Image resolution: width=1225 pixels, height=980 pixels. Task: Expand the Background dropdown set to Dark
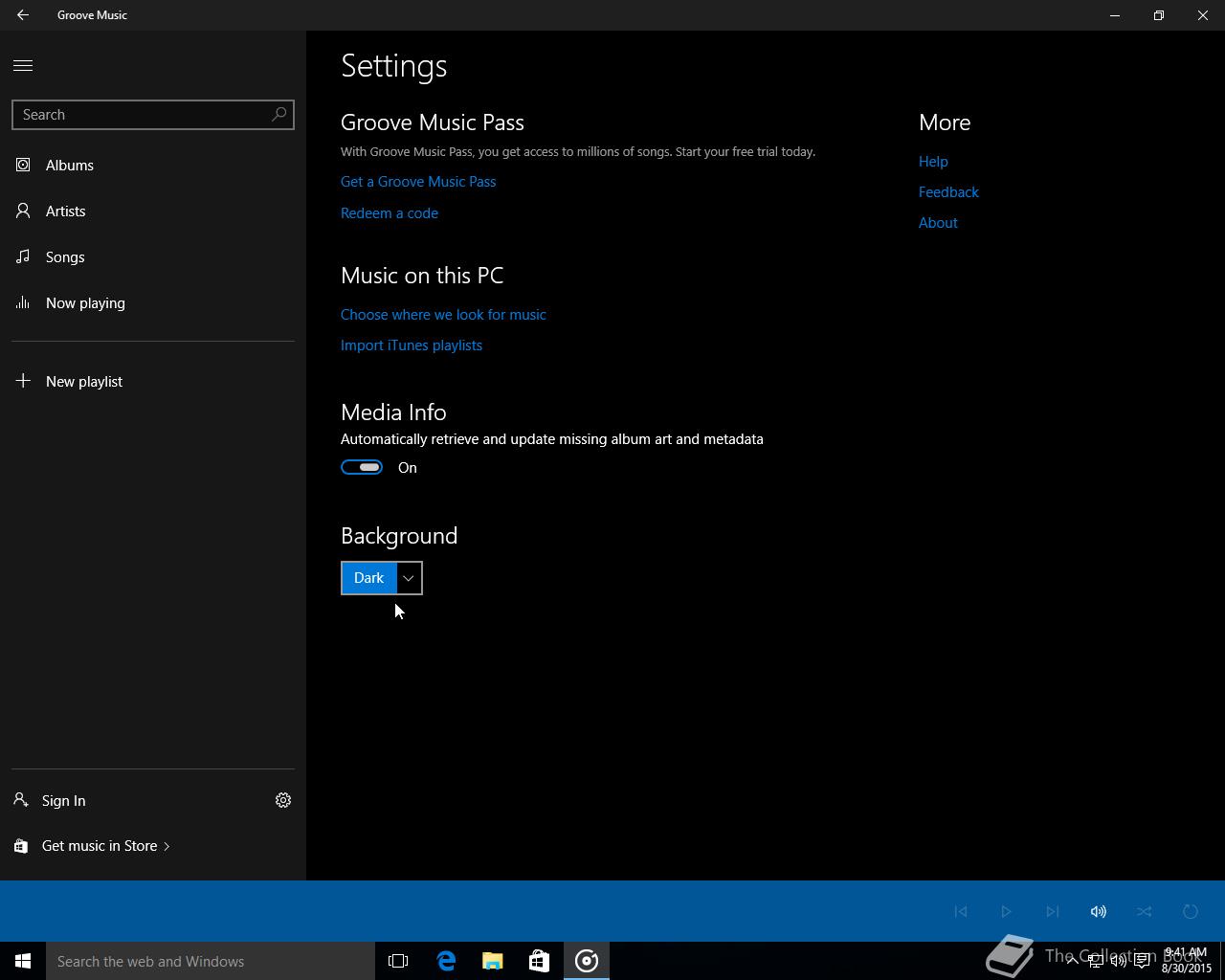pos(382,578)
